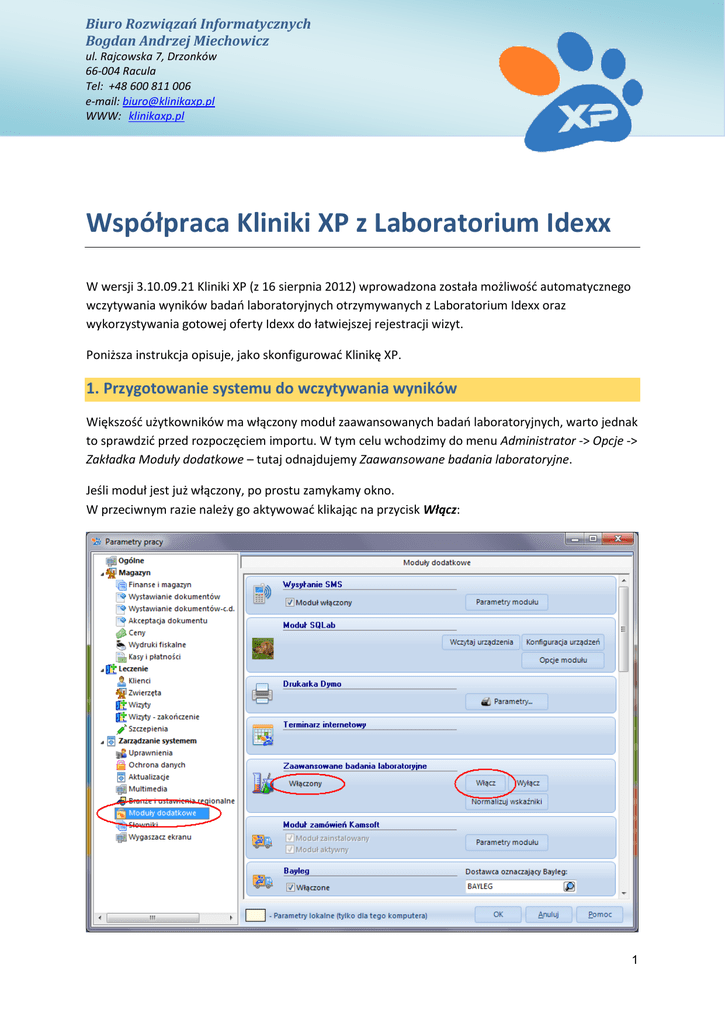Collapse the Leczenie tree section

100,669
